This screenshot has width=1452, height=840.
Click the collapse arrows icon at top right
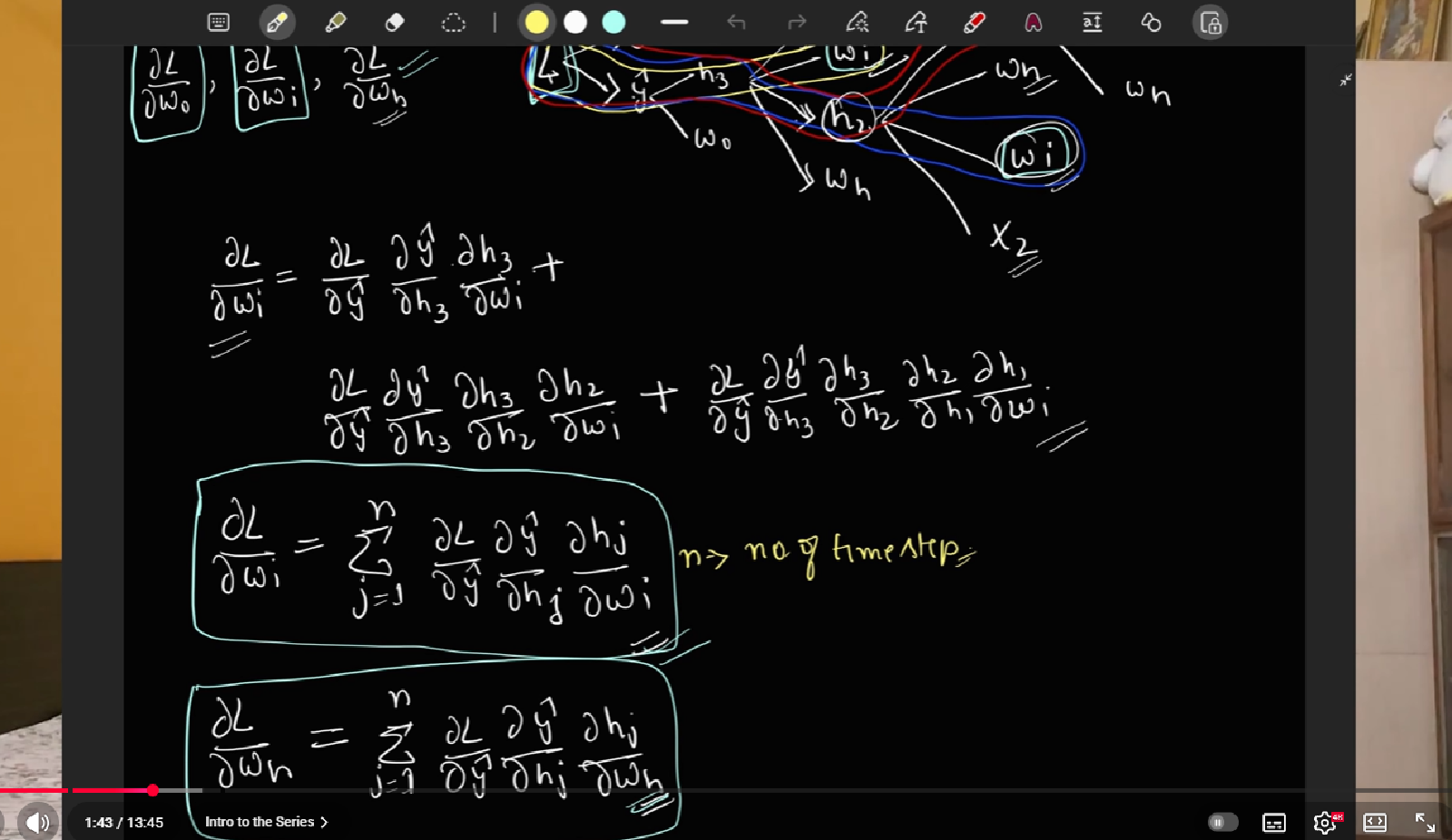[1346, 80]
